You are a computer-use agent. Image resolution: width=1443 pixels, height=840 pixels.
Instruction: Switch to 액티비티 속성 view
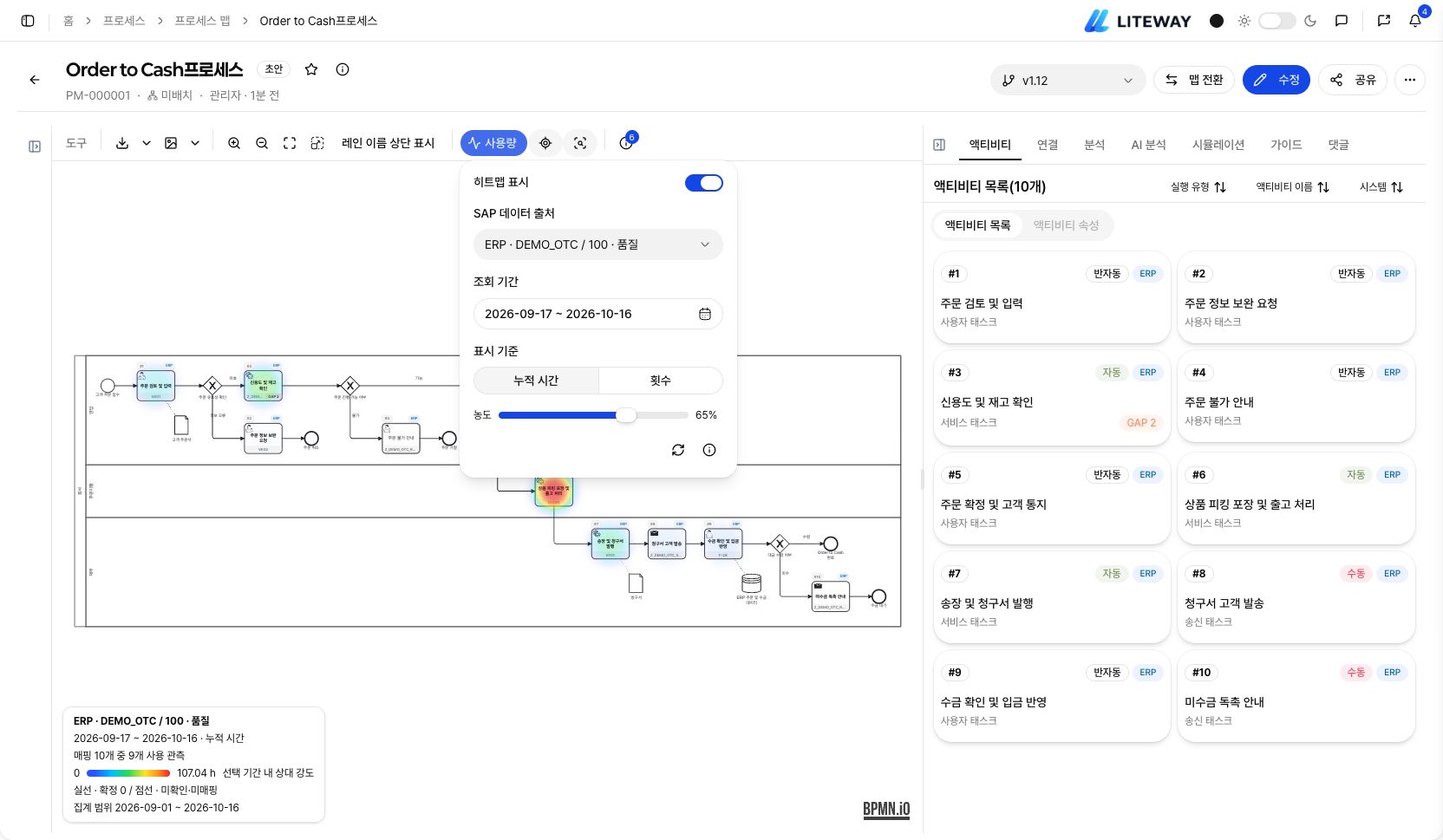(1066, 225)
